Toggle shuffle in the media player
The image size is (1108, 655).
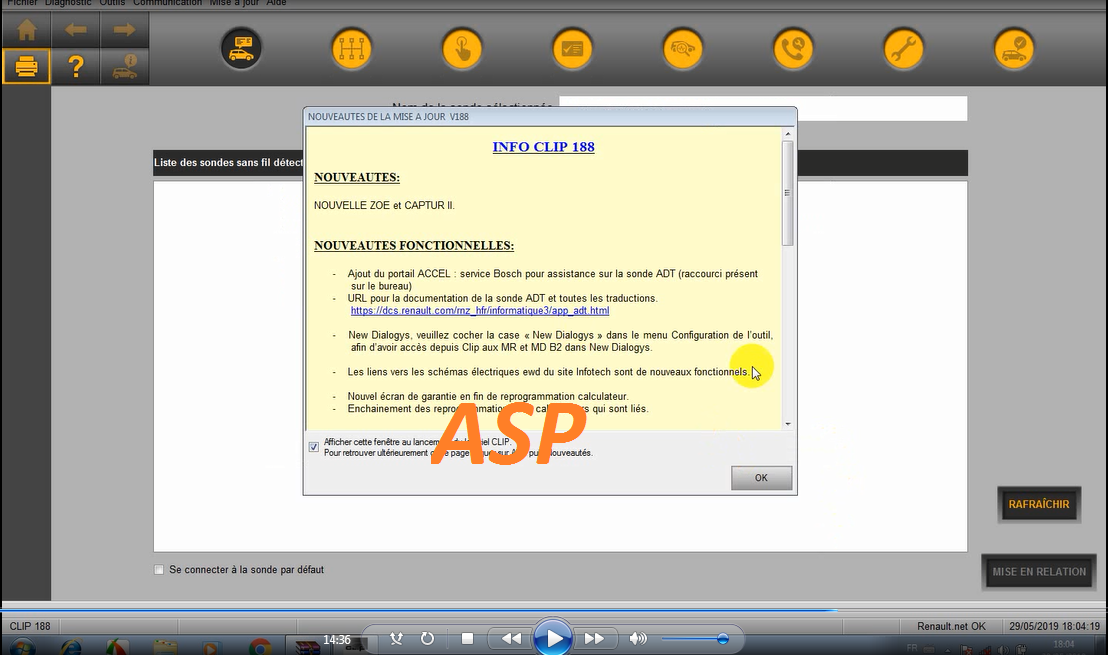pos(396,639)
